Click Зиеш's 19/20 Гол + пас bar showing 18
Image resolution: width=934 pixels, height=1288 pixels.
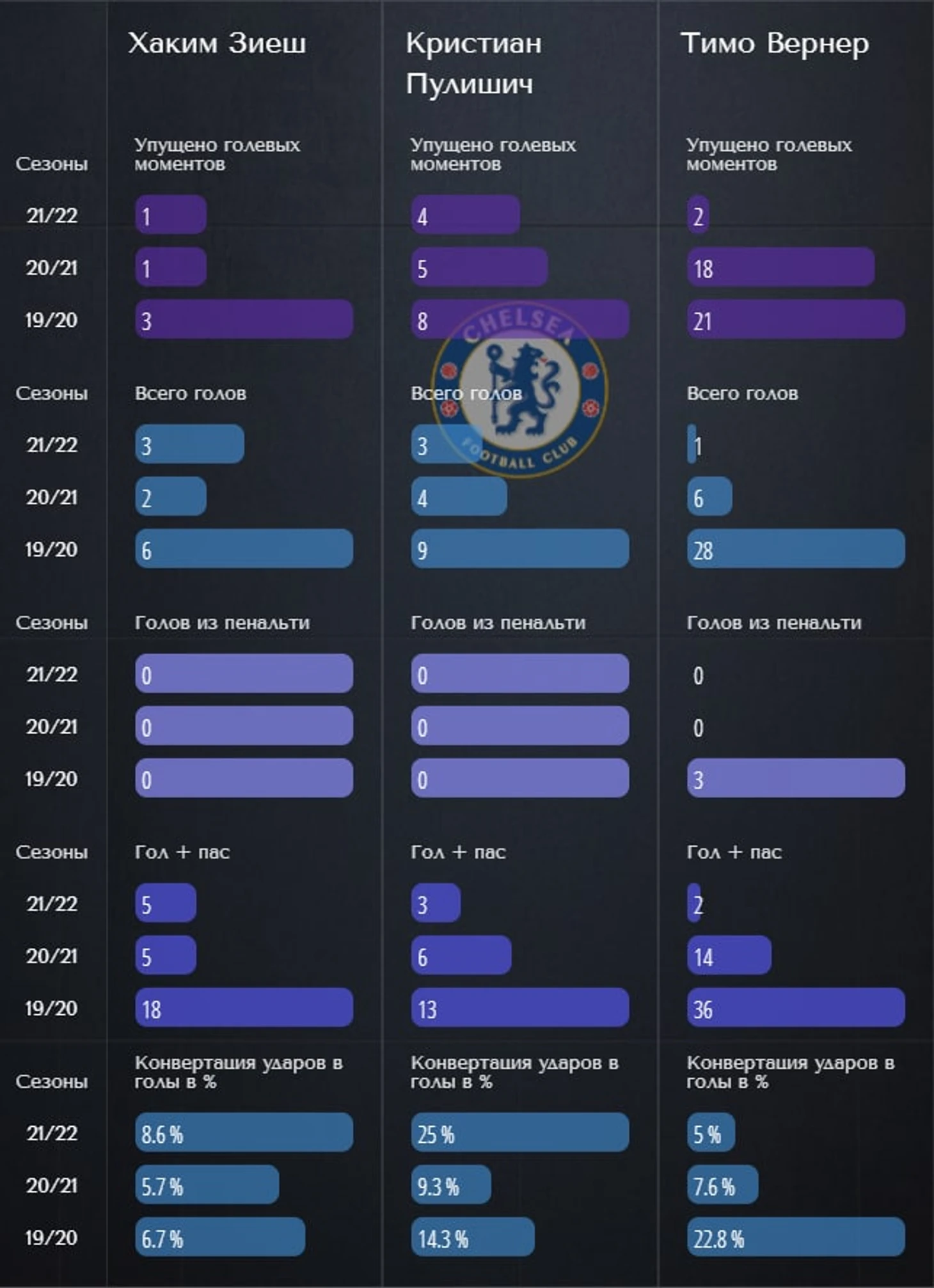244,1007
